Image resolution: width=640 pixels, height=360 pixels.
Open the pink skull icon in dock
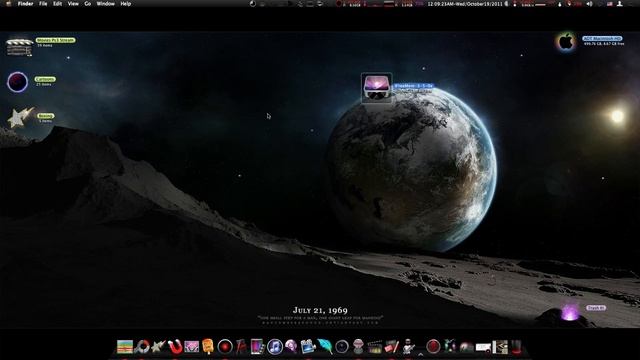291,347
